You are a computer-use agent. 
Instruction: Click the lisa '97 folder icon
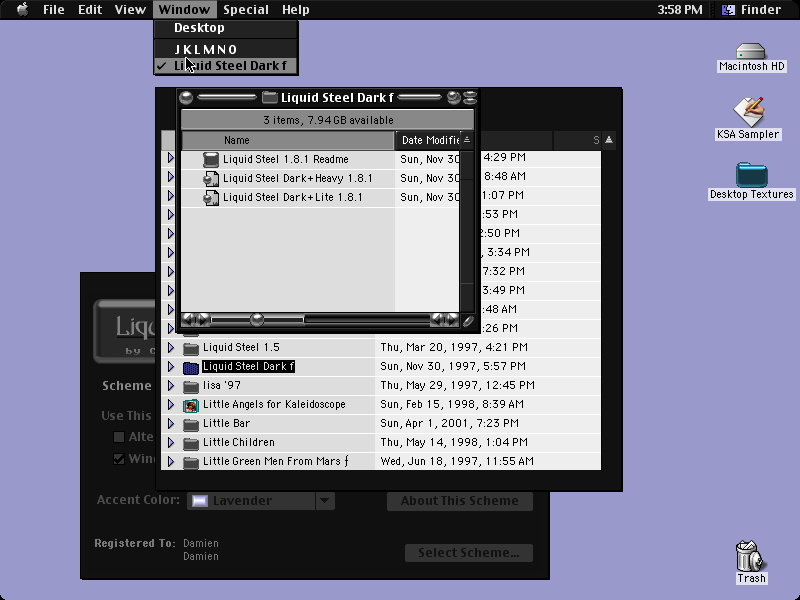tap(191, 386)
